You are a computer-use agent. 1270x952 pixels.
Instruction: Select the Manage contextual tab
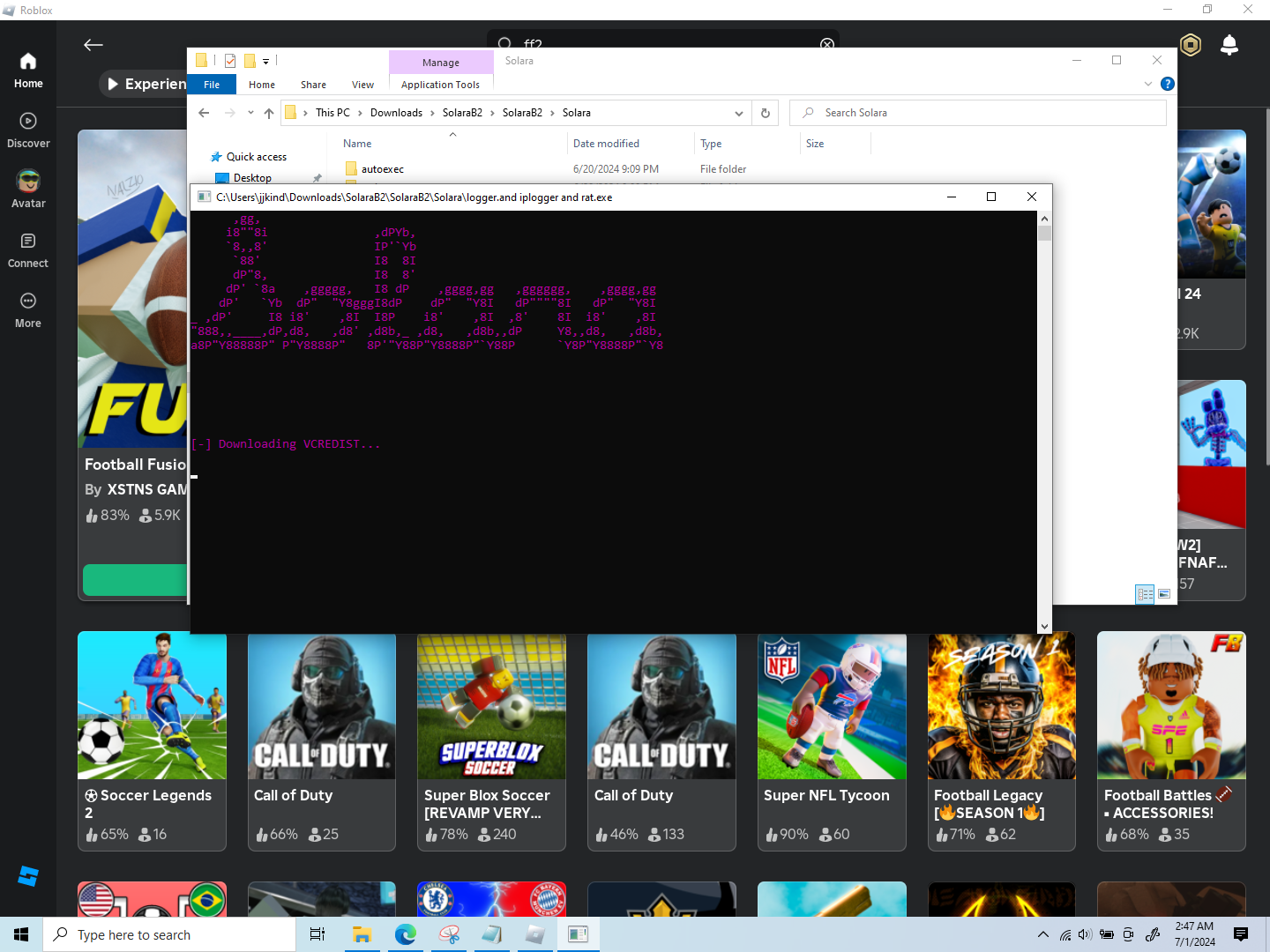441,63
